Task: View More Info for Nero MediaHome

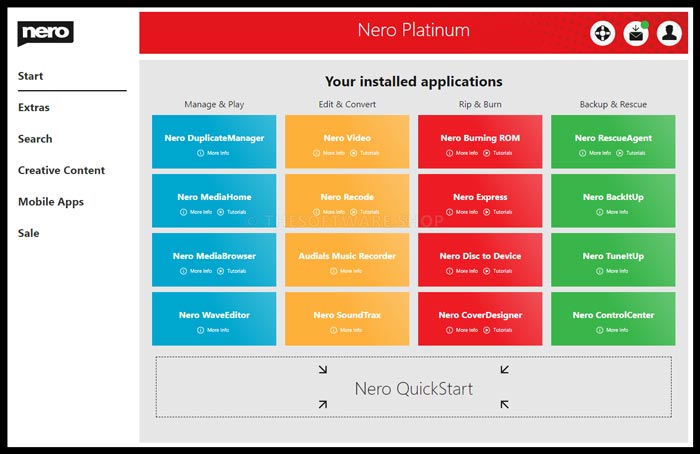Action: point(196,212)
